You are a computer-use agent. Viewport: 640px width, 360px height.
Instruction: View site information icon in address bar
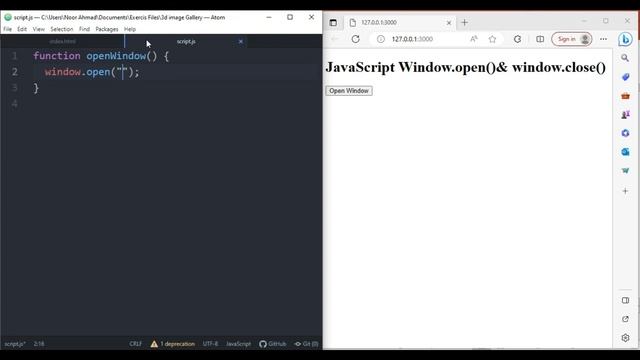coord(380,39)
